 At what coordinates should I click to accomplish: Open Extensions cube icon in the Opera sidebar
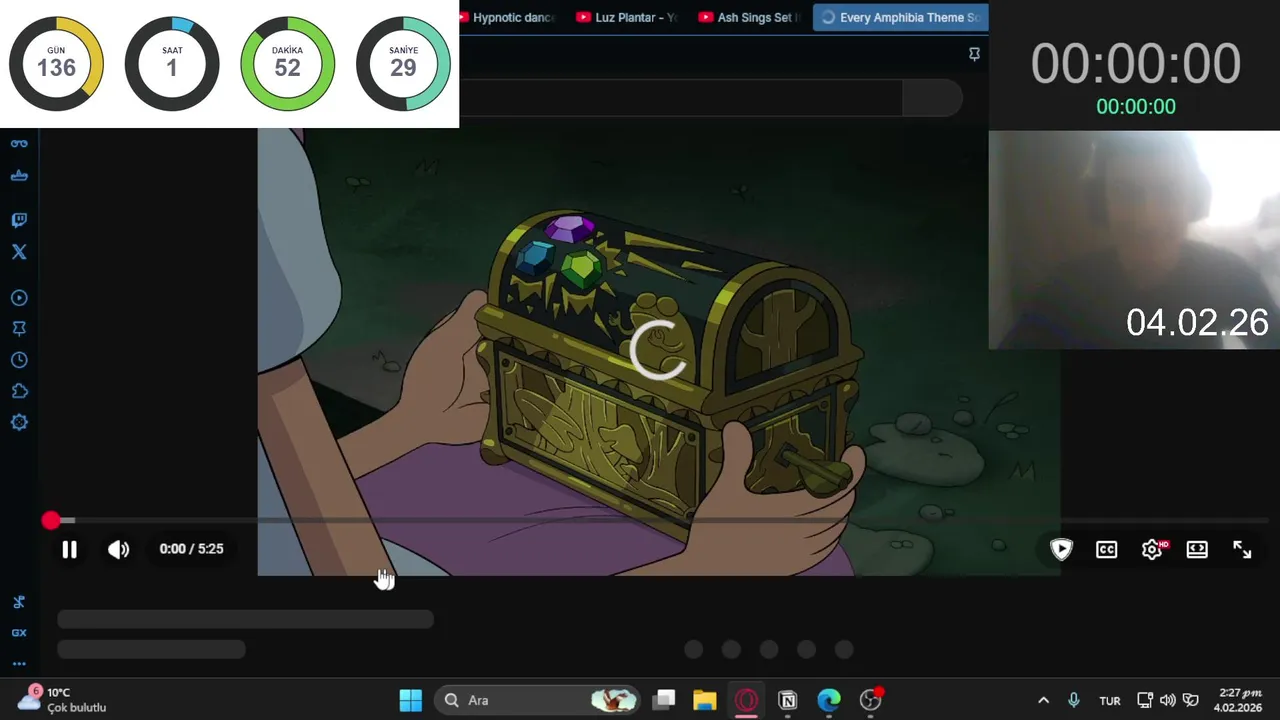pos(19,391)
